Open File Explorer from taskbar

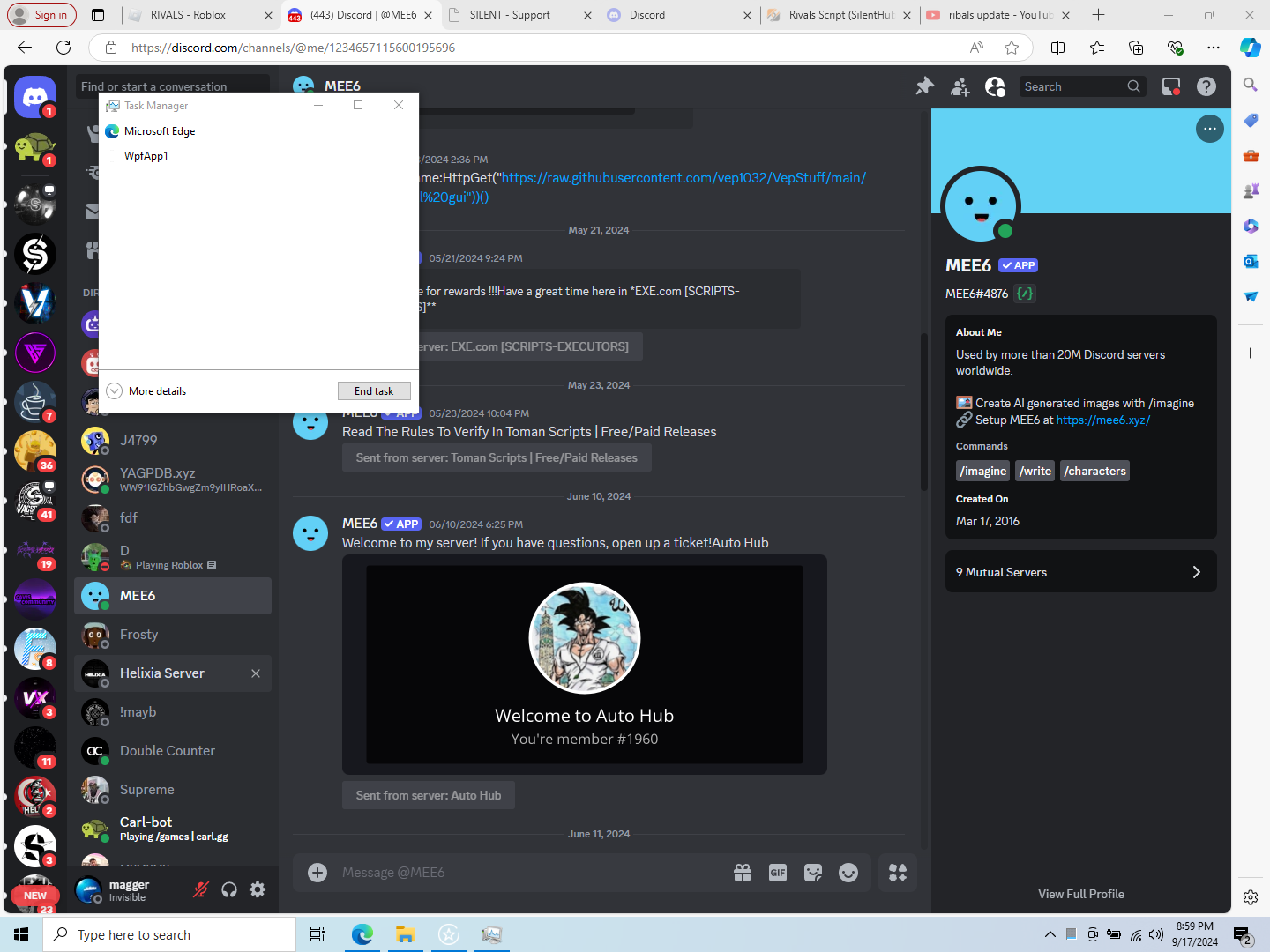405,934
